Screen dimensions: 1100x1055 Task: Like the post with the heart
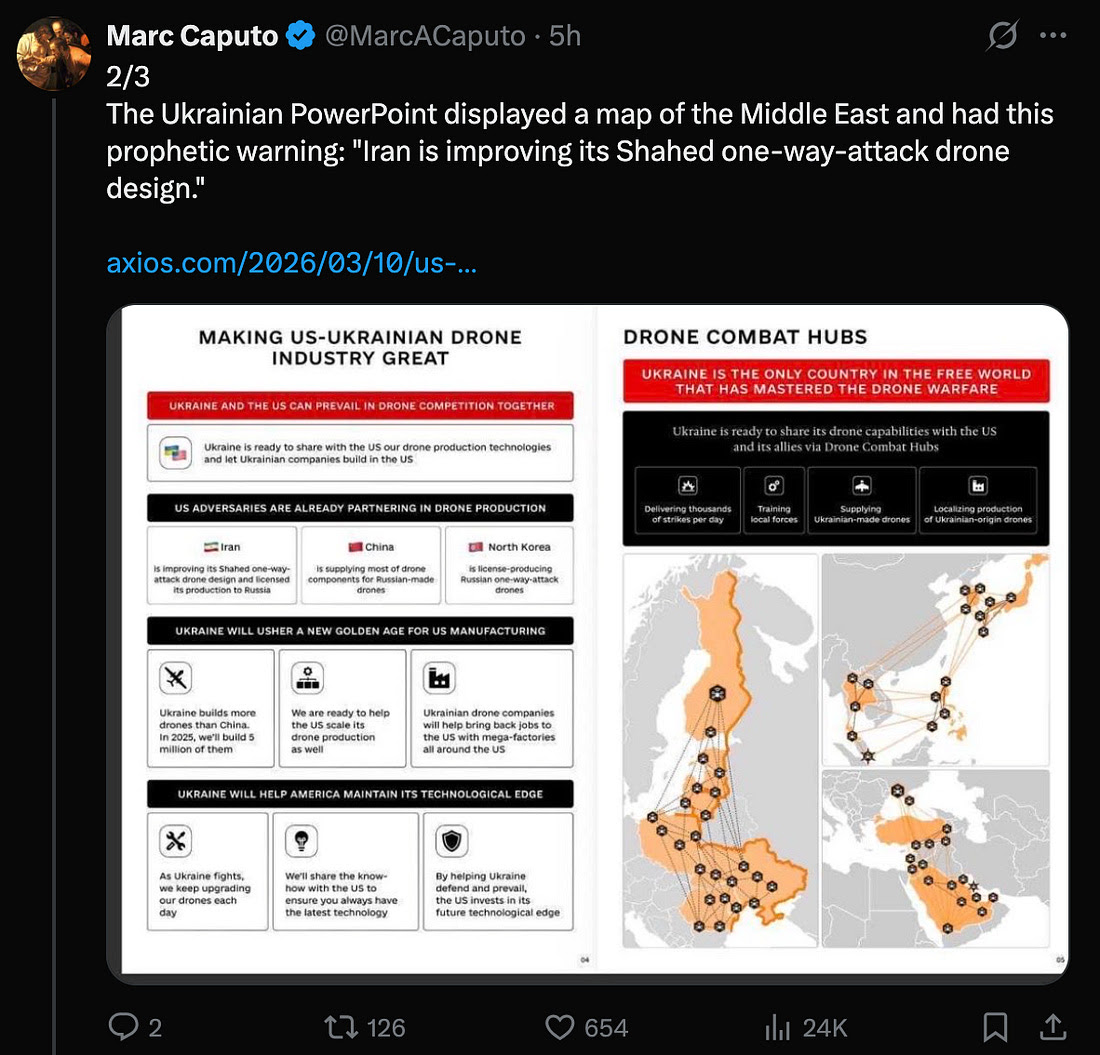(558, 1027)
